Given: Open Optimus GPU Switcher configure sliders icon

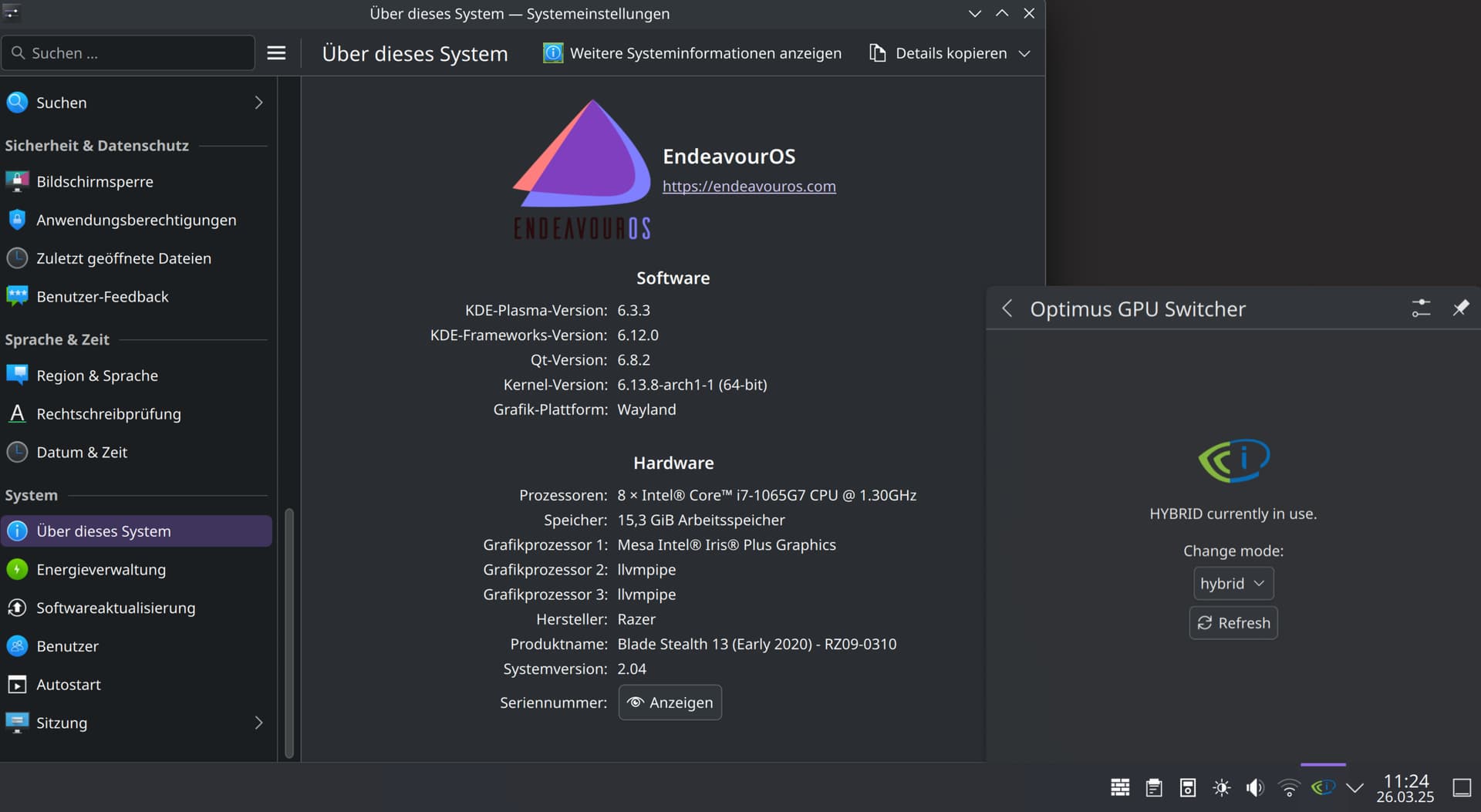Looking at the screenshot, I should coord(1421,308).
